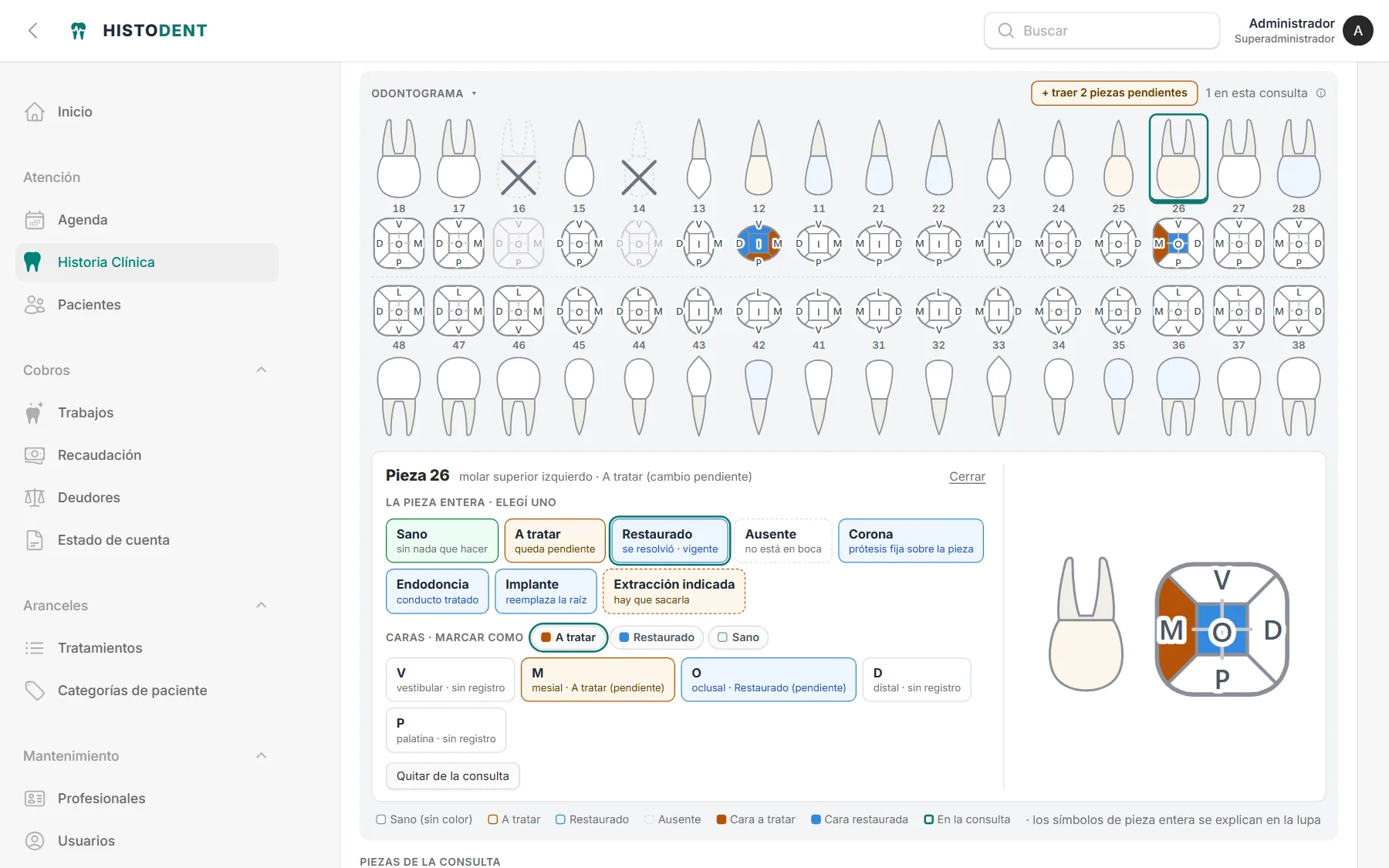The width and height of the screenshot is (1389, 868).
Task: Click Categorías de paciente tag icon
Action: 35,691
